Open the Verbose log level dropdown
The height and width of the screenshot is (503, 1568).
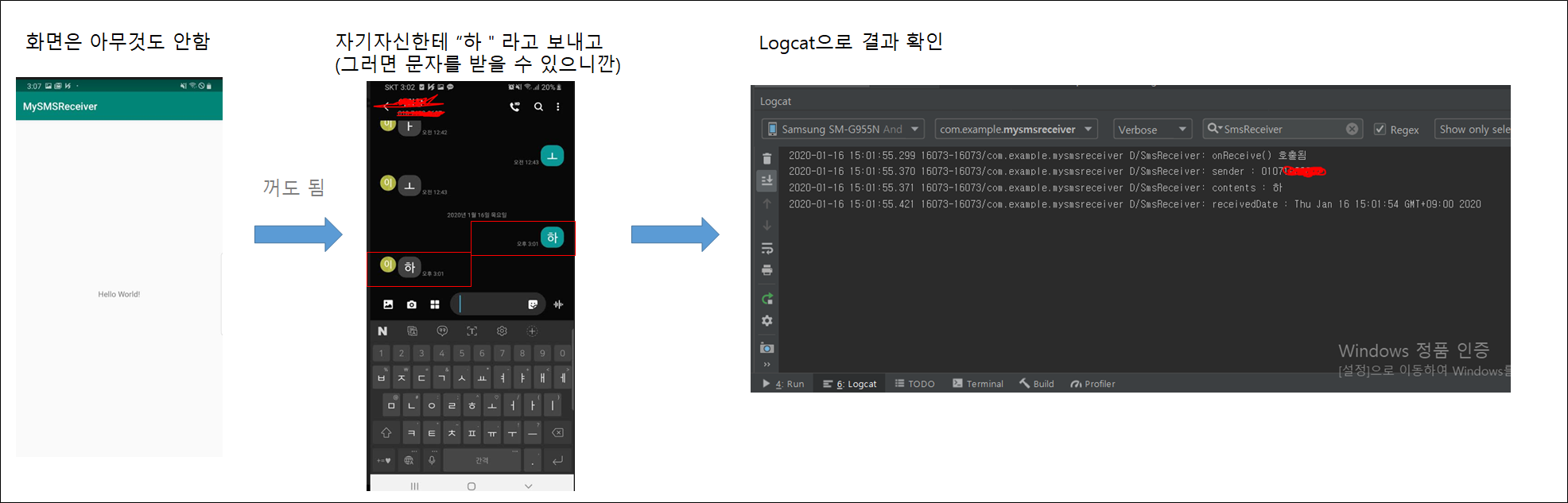coord(1152,129)
